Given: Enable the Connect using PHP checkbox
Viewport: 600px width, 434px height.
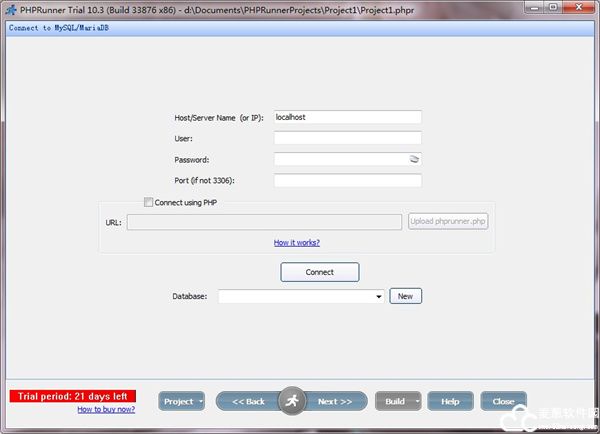Looking at the screenshot, I should pos(148,202).
